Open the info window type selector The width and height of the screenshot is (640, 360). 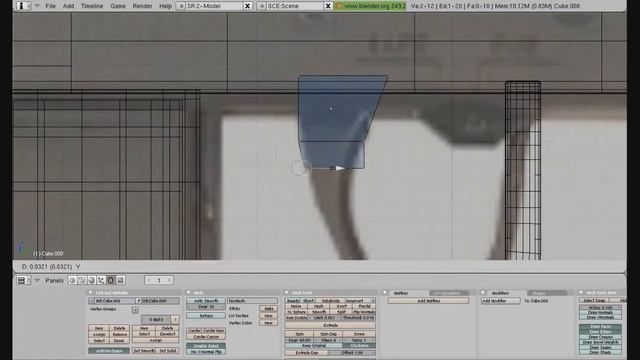(23, 6)
